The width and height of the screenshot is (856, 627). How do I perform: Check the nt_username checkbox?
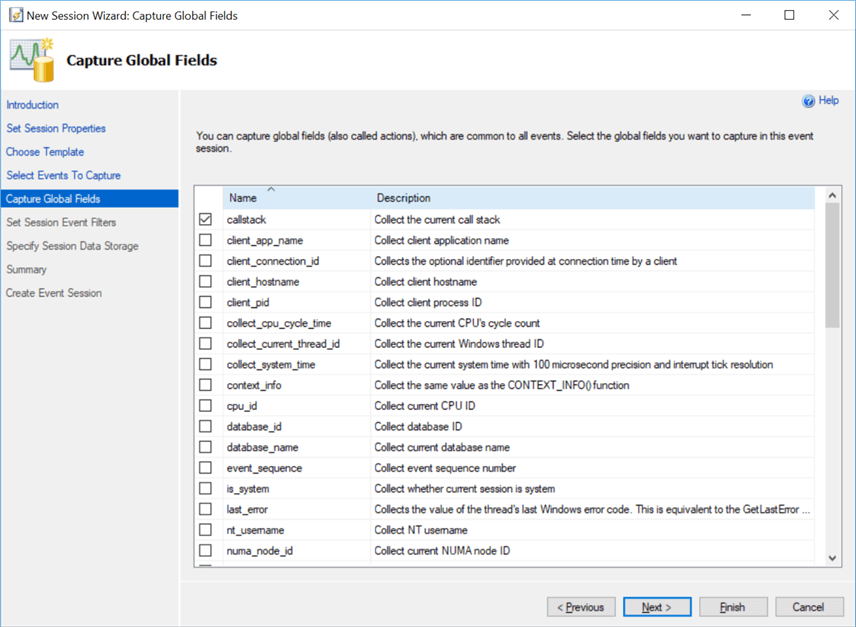(205, 530)
